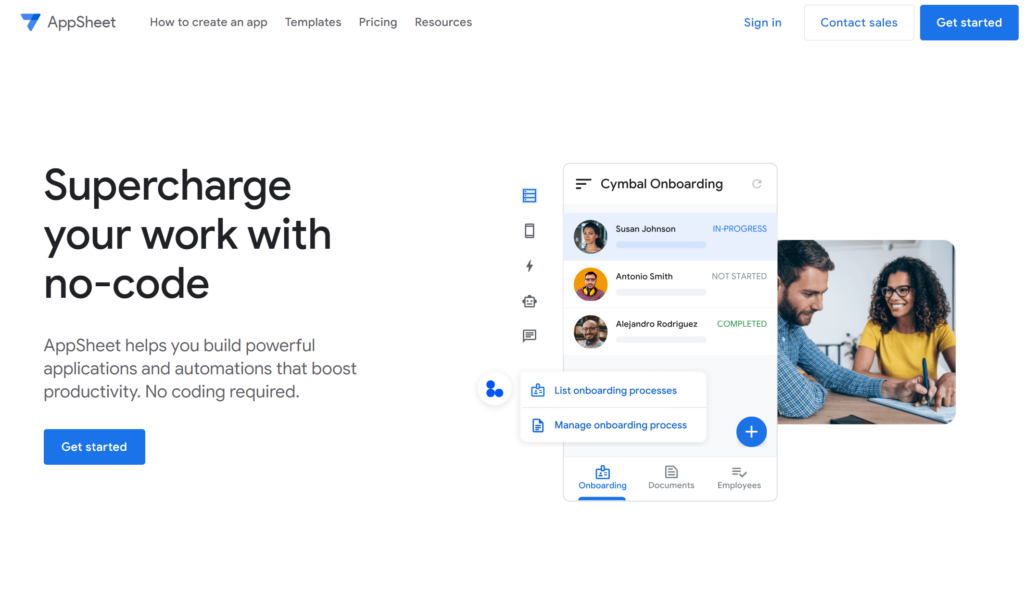The width and height of the screenshot is (1024, 598).
Task: Click the Contact sales button
Action: point(859,22)
